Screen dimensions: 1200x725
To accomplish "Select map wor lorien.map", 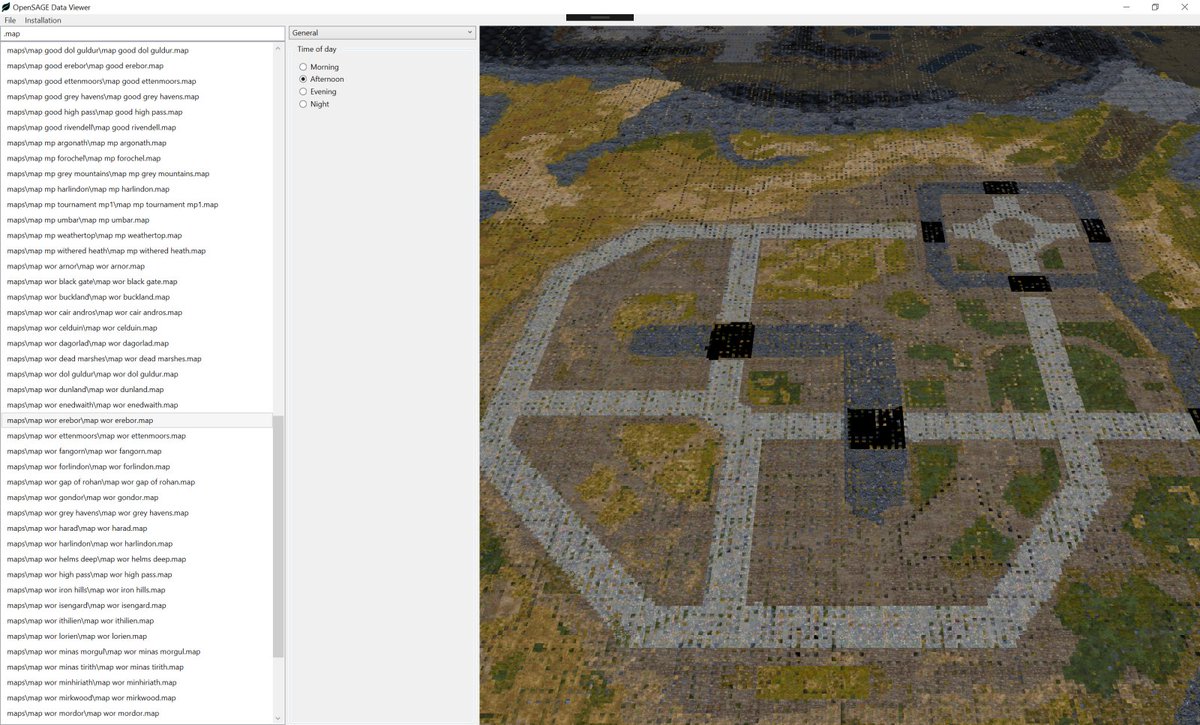I will point(137,636).
